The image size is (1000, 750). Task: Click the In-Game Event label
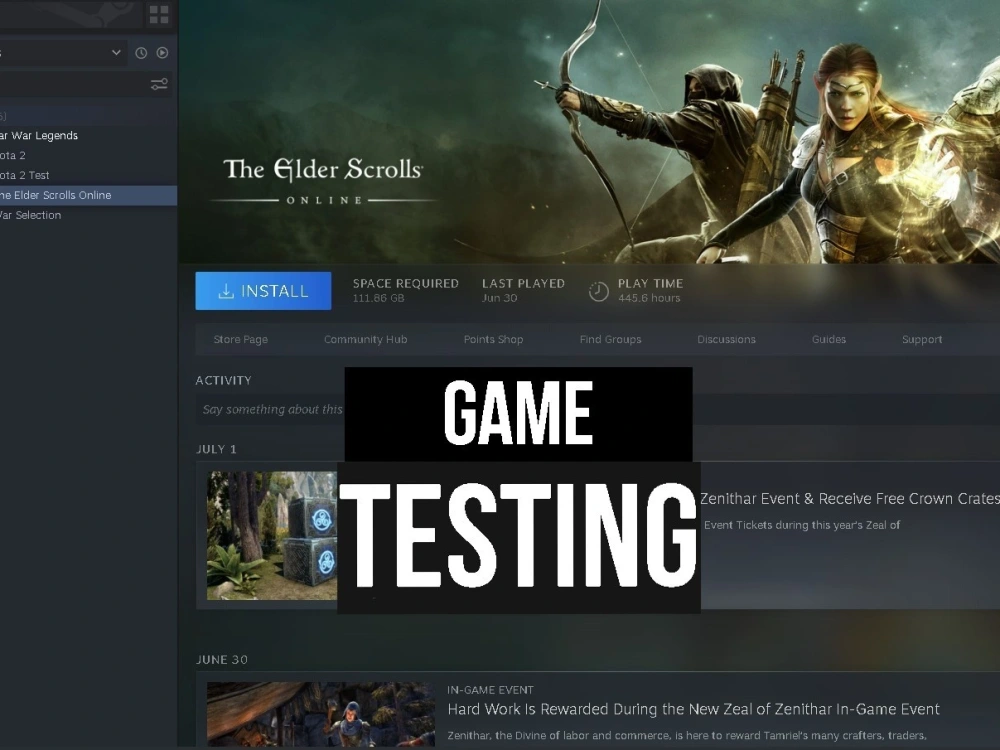tap(490, 690)
